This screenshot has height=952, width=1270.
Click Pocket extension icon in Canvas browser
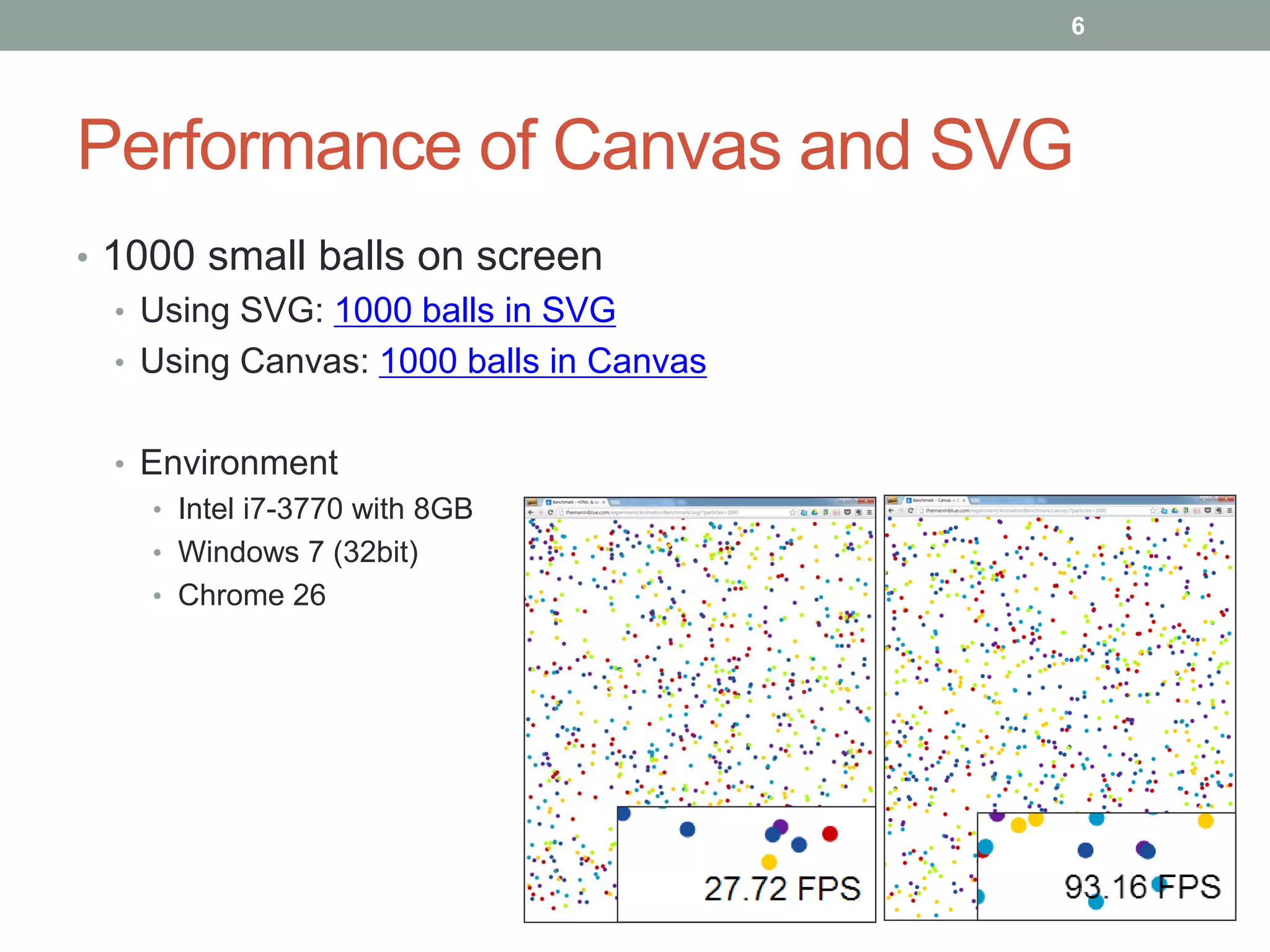click(x=1207, y=511)
